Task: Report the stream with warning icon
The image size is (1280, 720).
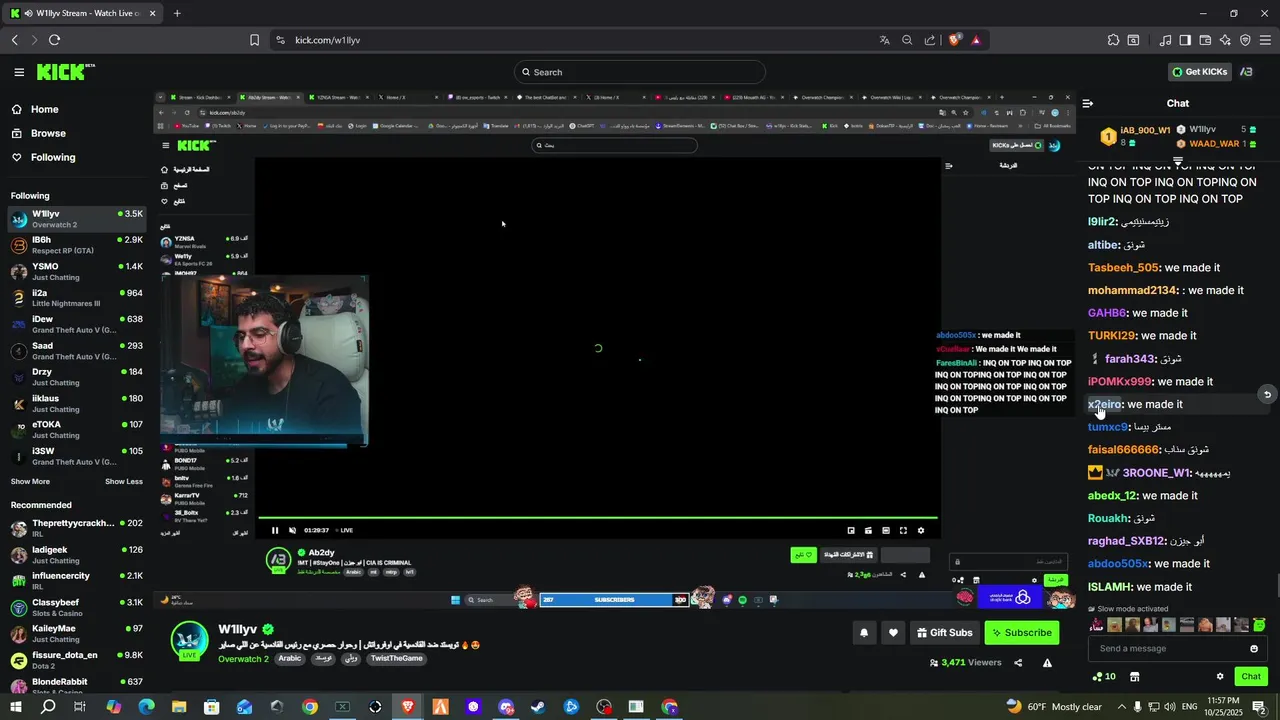Action: click(x=1047, y=663)
